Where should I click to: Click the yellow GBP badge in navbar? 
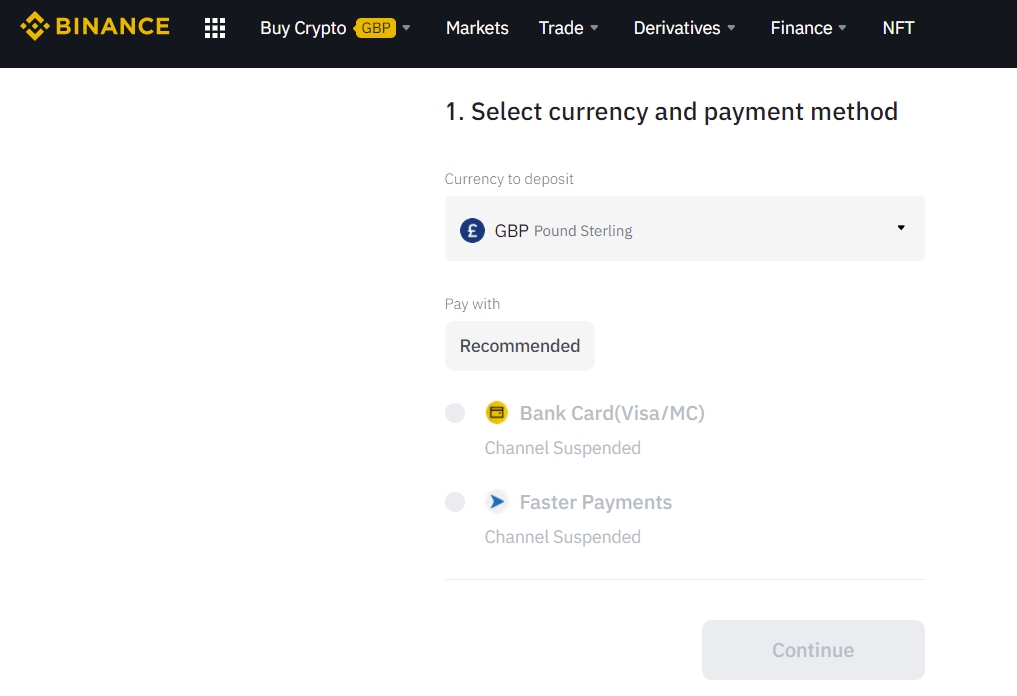tap(376, 28)
